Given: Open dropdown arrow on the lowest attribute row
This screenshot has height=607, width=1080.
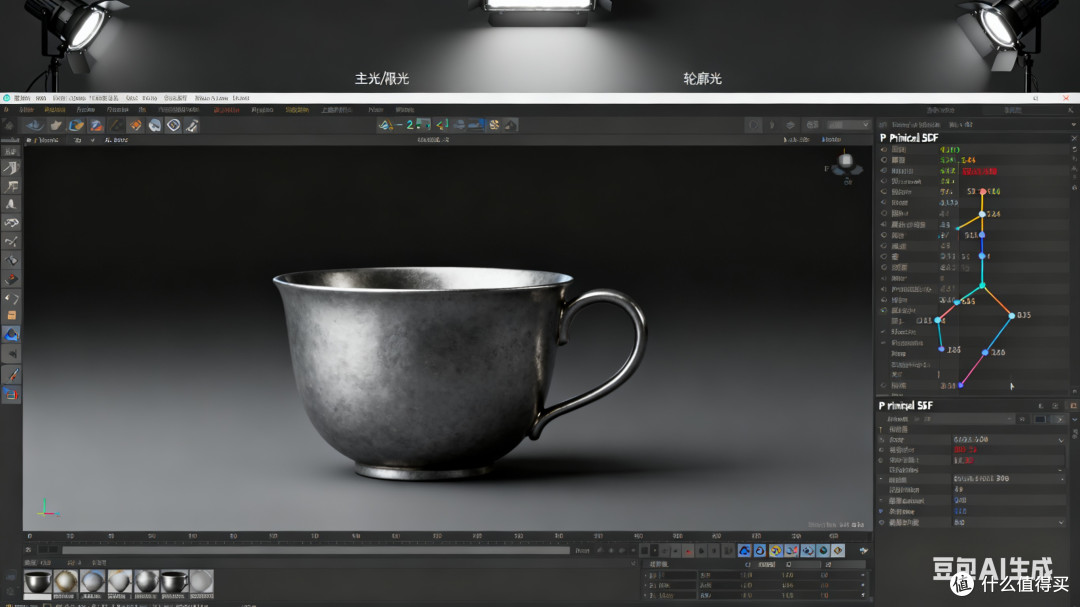Looking at the screenshot, I should pos(1061,522).
